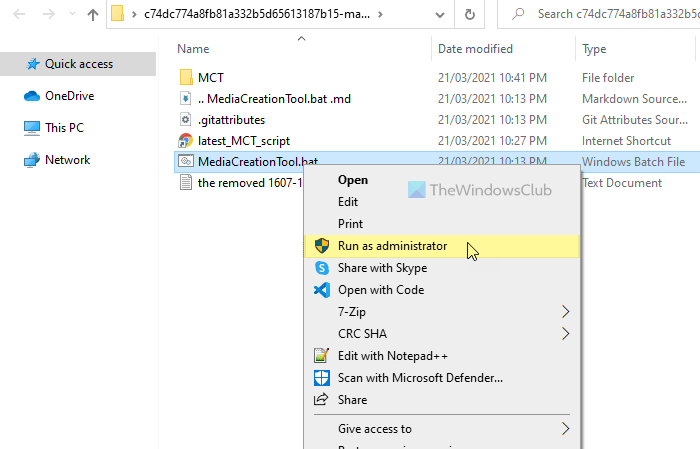Expand the Give access to submenu
The image size is (700, 449).
(566, 429)
